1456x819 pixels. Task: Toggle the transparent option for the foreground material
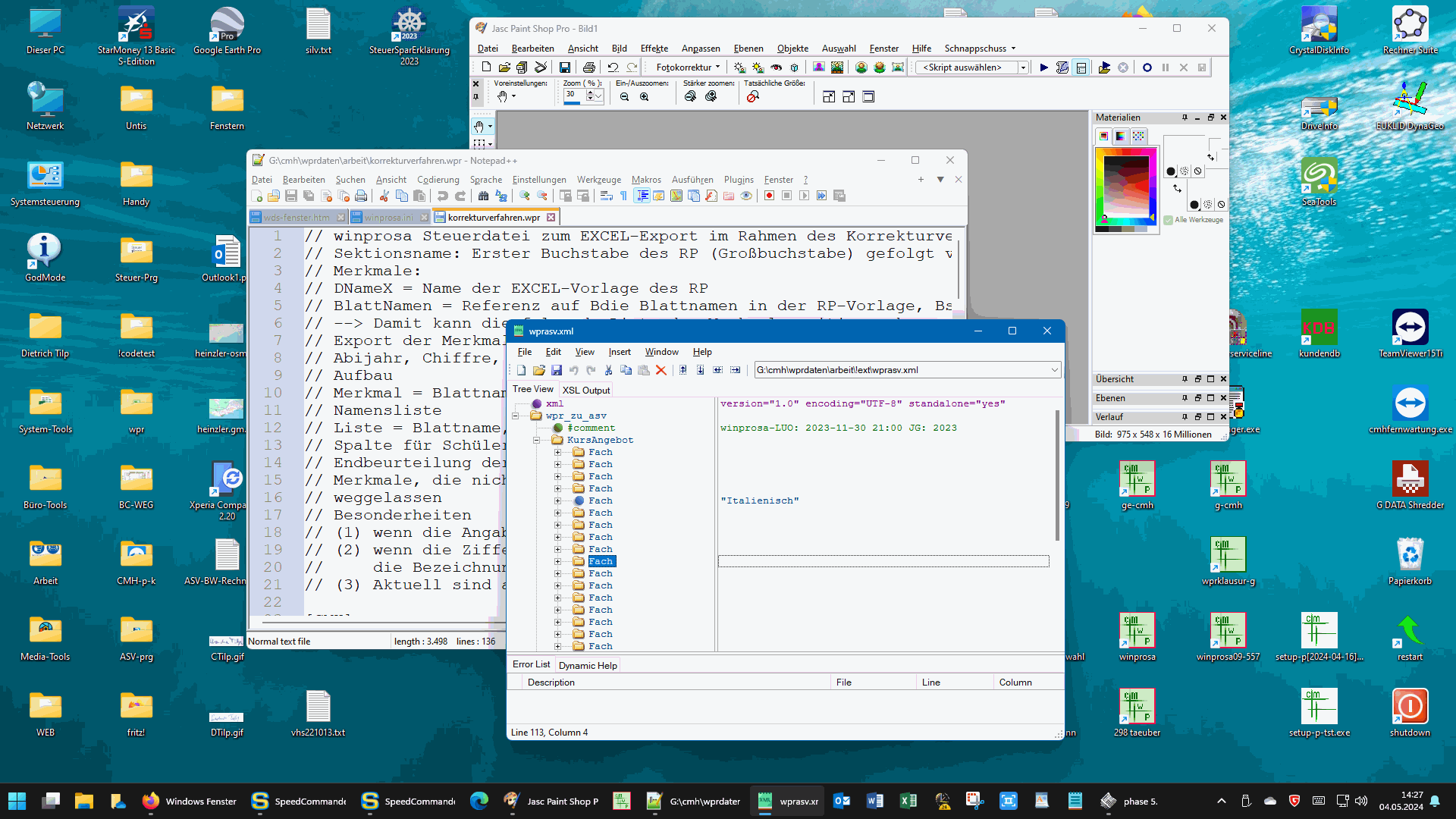(x=1198, y=171)
